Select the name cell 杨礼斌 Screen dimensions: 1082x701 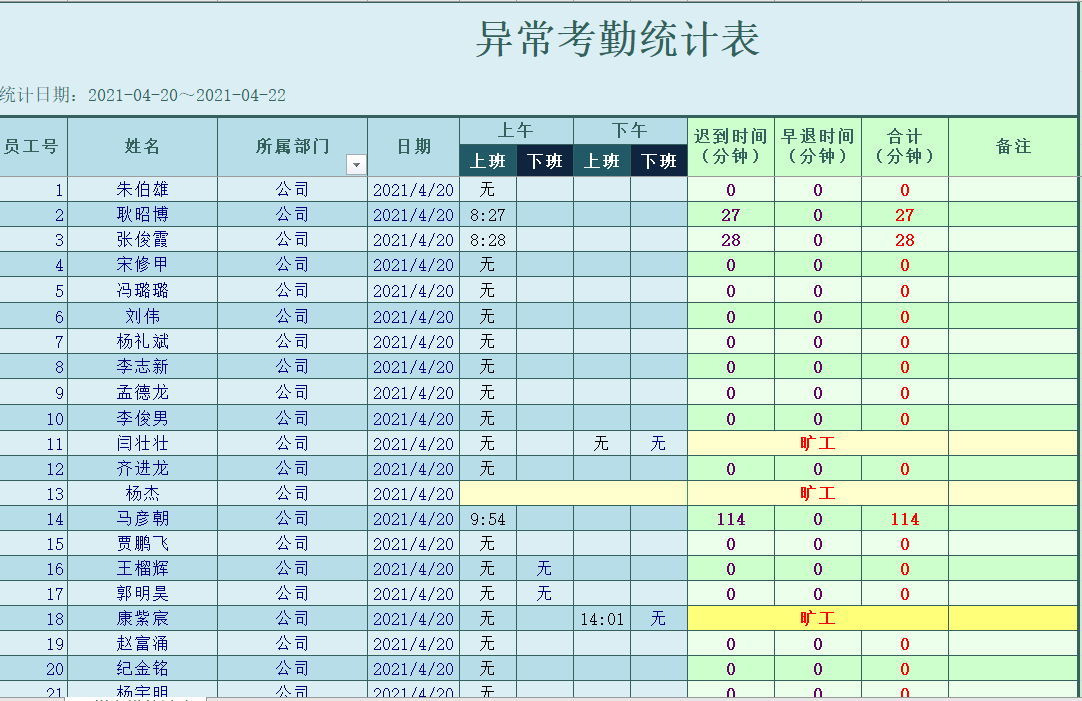143,342
